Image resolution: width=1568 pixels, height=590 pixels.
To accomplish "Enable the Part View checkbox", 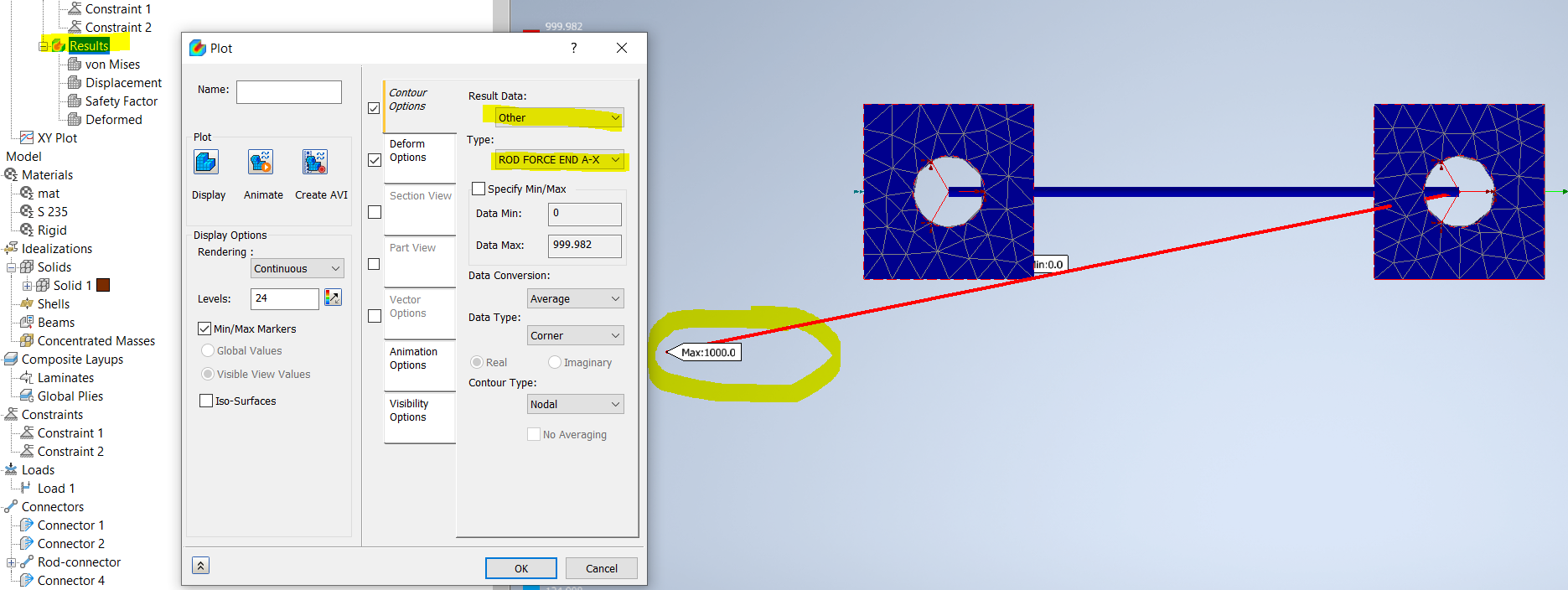I will coord(375,264).
